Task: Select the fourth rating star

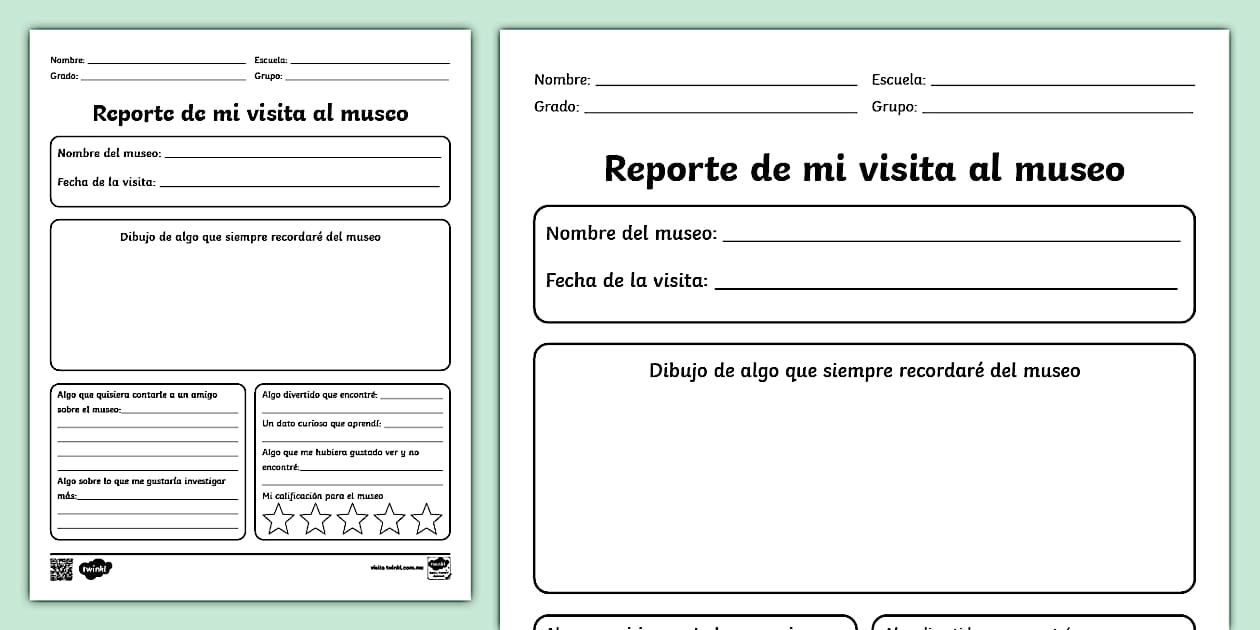Action: [x=390, y=519]
